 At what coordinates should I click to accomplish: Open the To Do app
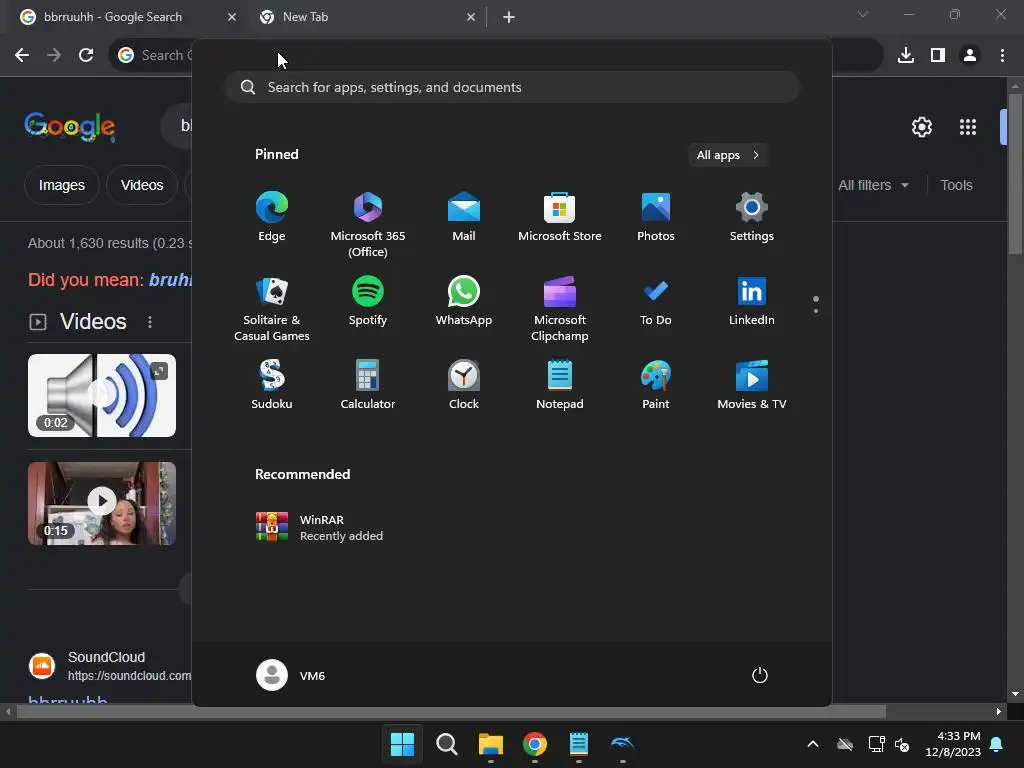pyautogui.click(x=656, y=301)
